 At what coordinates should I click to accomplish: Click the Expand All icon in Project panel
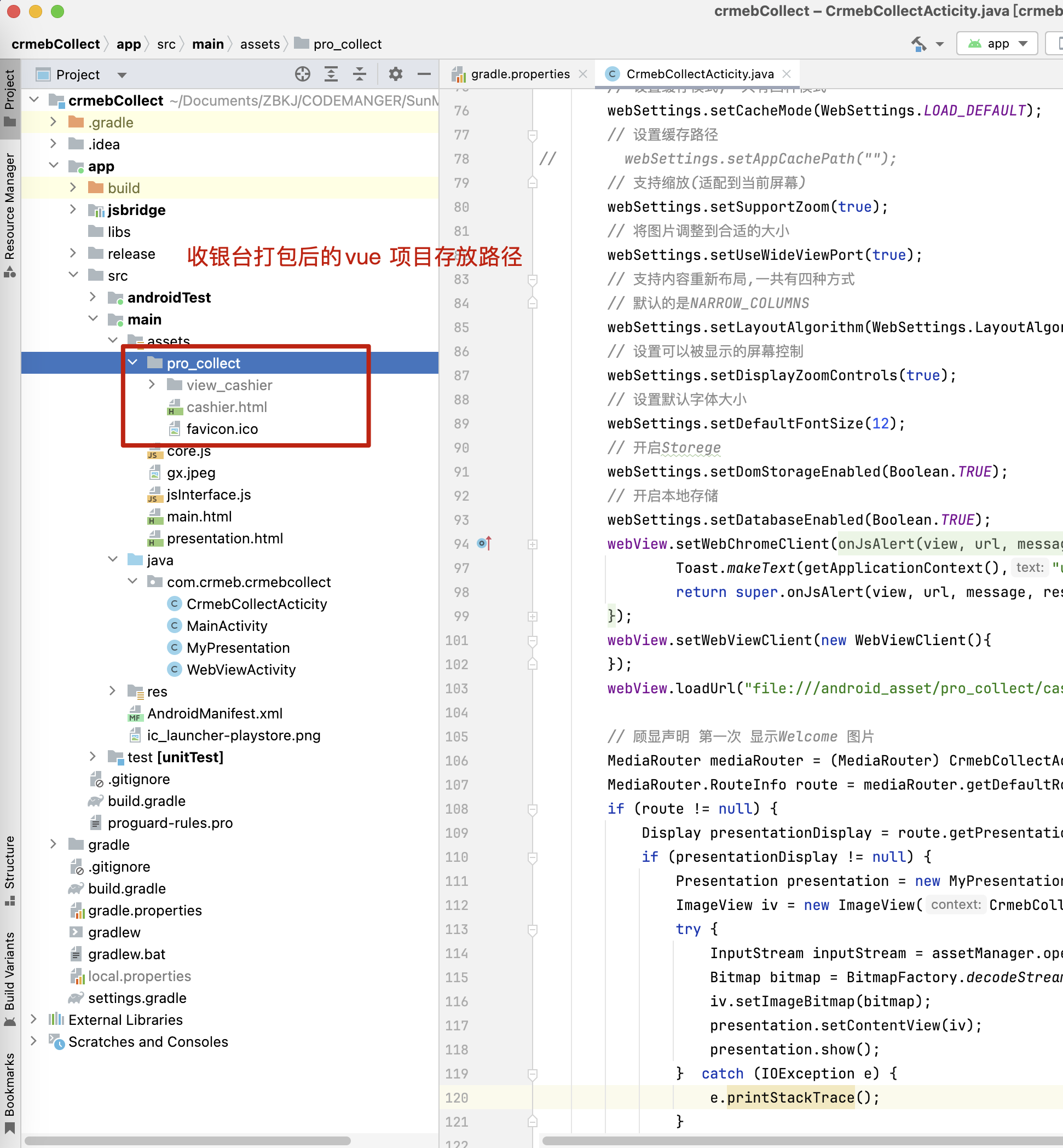click(331, 74)
